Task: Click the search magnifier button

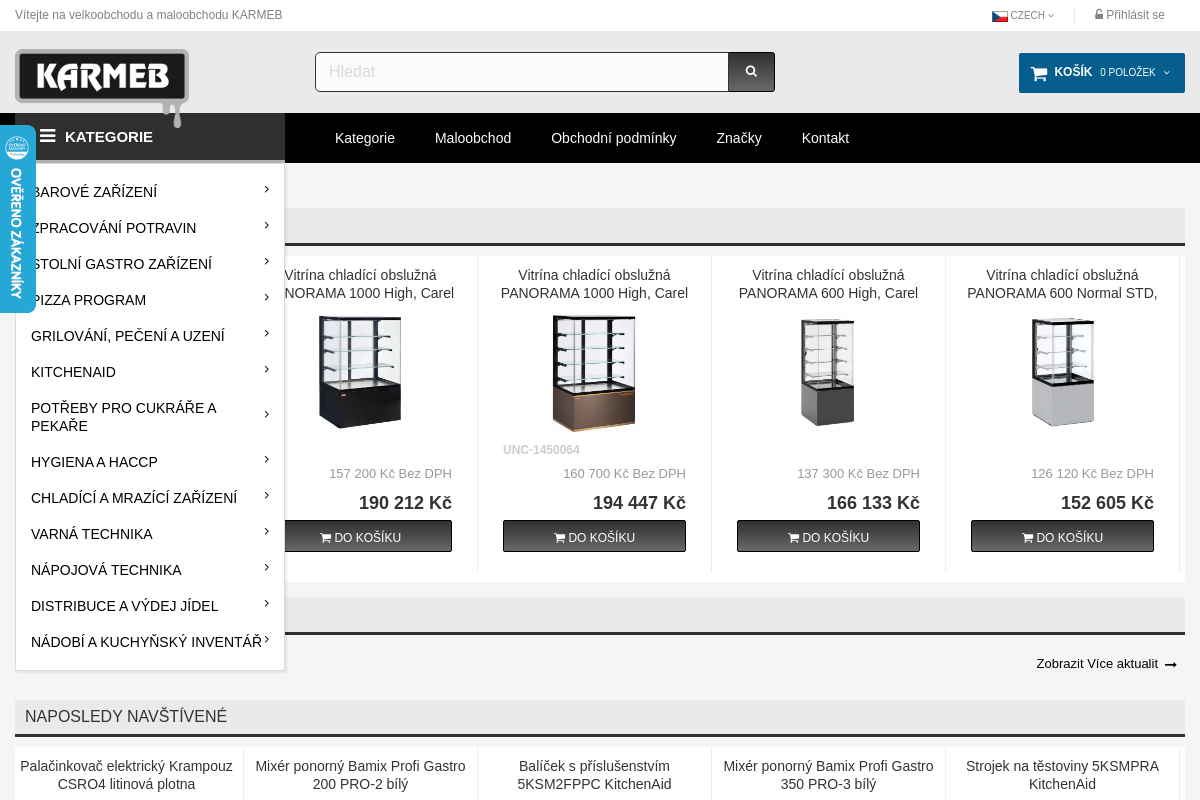Action: click(751, 72)
